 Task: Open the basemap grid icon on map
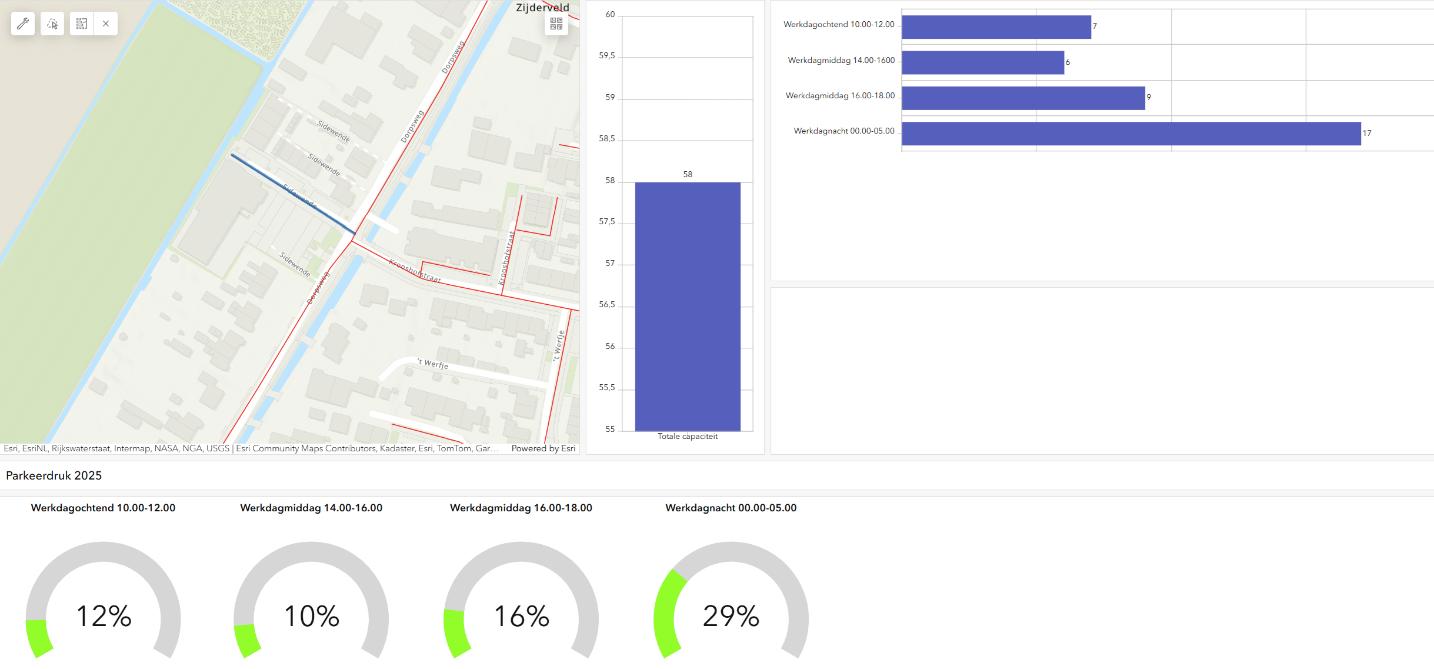tap(556, 24)
